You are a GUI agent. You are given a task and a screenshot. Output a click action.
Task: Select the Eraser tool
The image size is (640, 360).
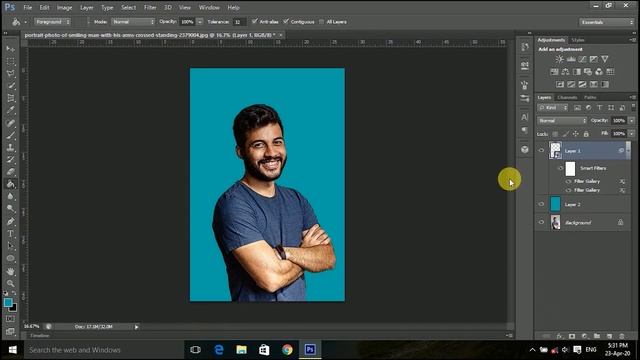10,172
